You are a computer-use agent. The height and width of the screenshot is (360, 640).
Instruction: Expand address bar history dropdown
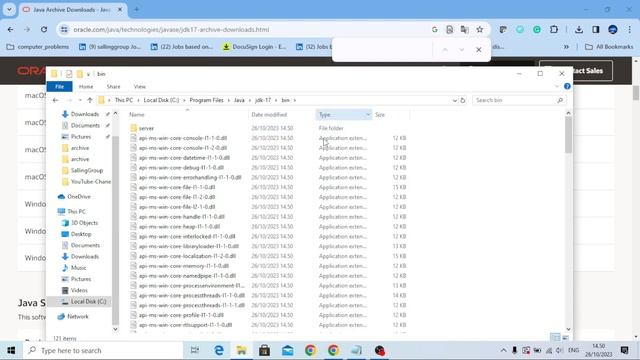[x=454, y=100]
